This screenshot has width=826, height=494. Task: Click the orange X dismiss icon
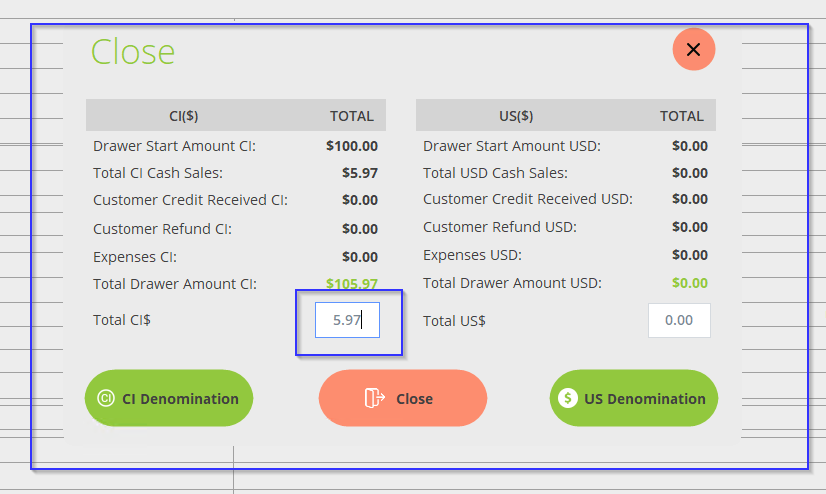coord(693,50)
